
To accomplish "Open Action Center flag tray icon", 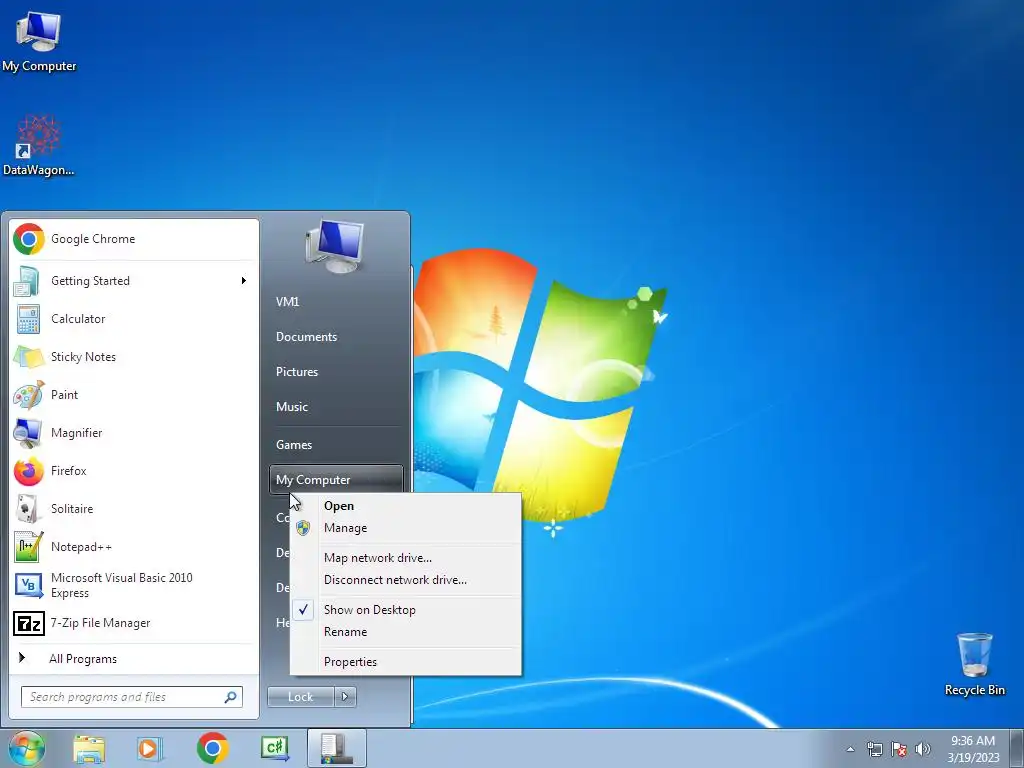I will [899, 749].
